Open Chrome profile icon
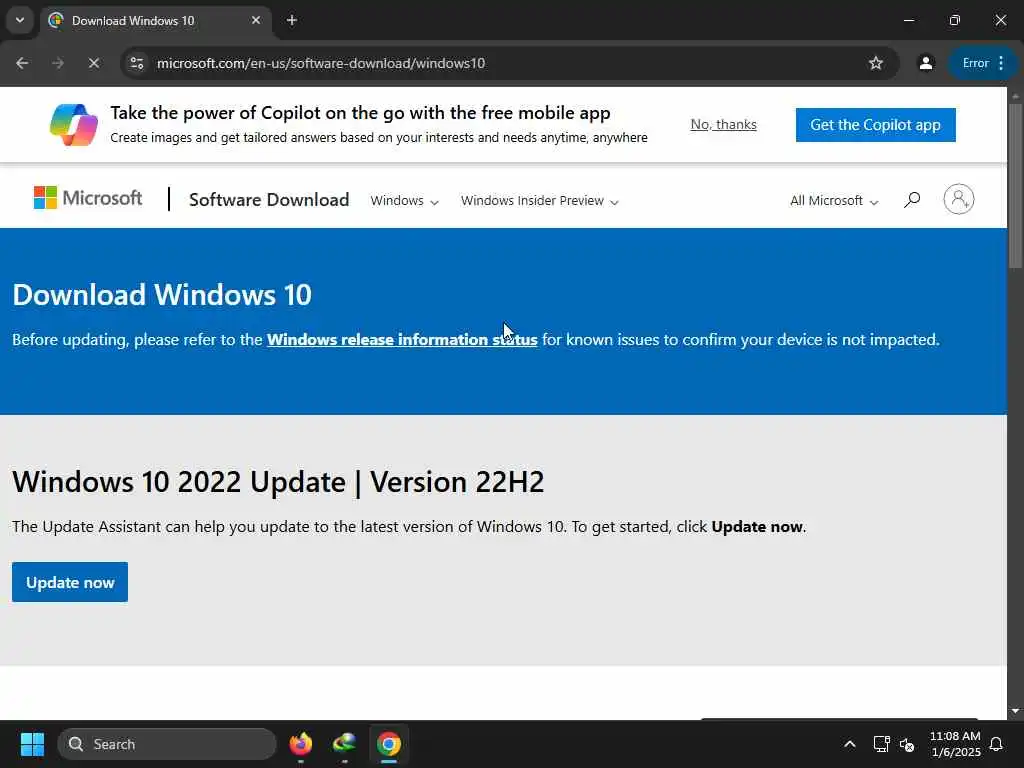The width and height of the screenshot is (1024, 768). (x=925, y=63)
